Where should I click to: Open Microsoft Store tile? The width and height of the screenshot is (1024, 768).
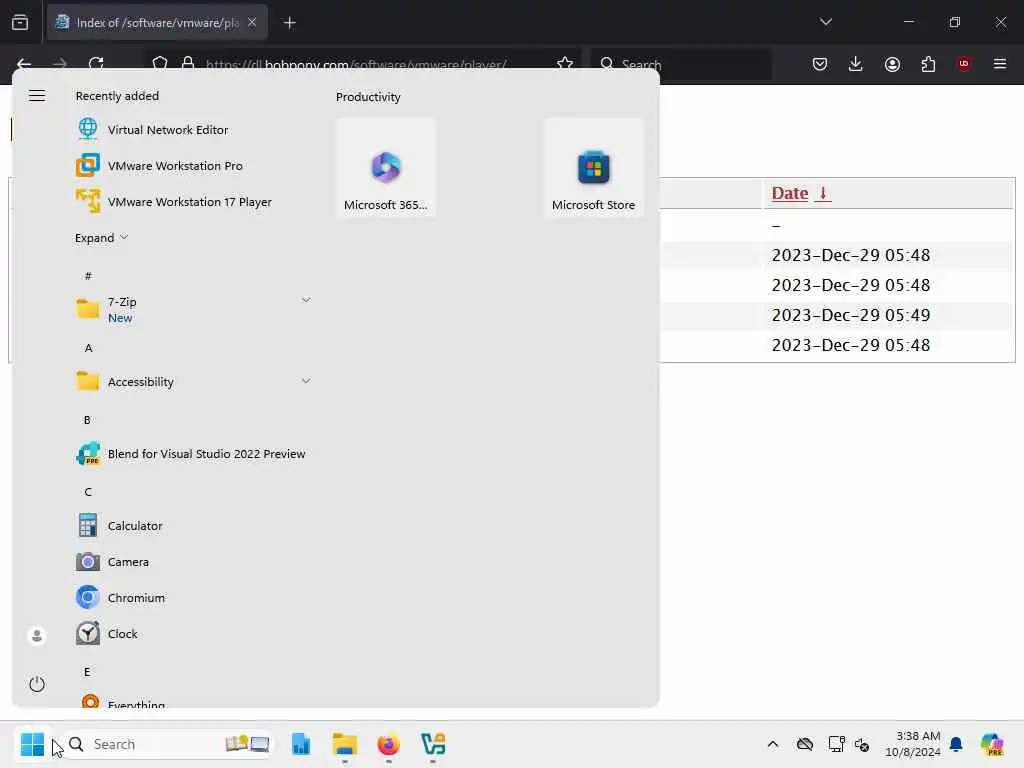coord(593,168)
